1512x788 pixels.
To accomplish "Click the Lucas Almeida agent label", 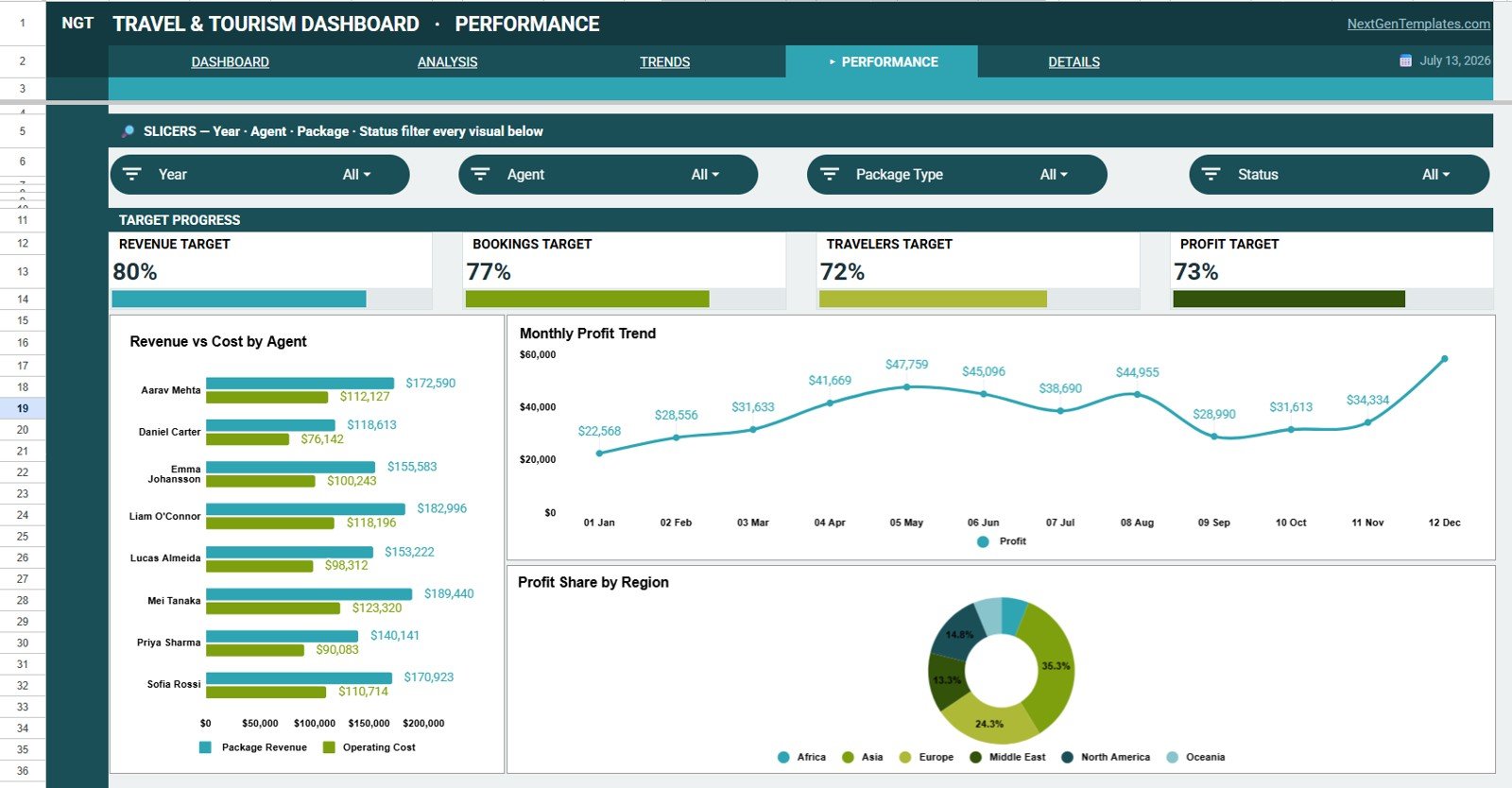I will click(165, 558).
